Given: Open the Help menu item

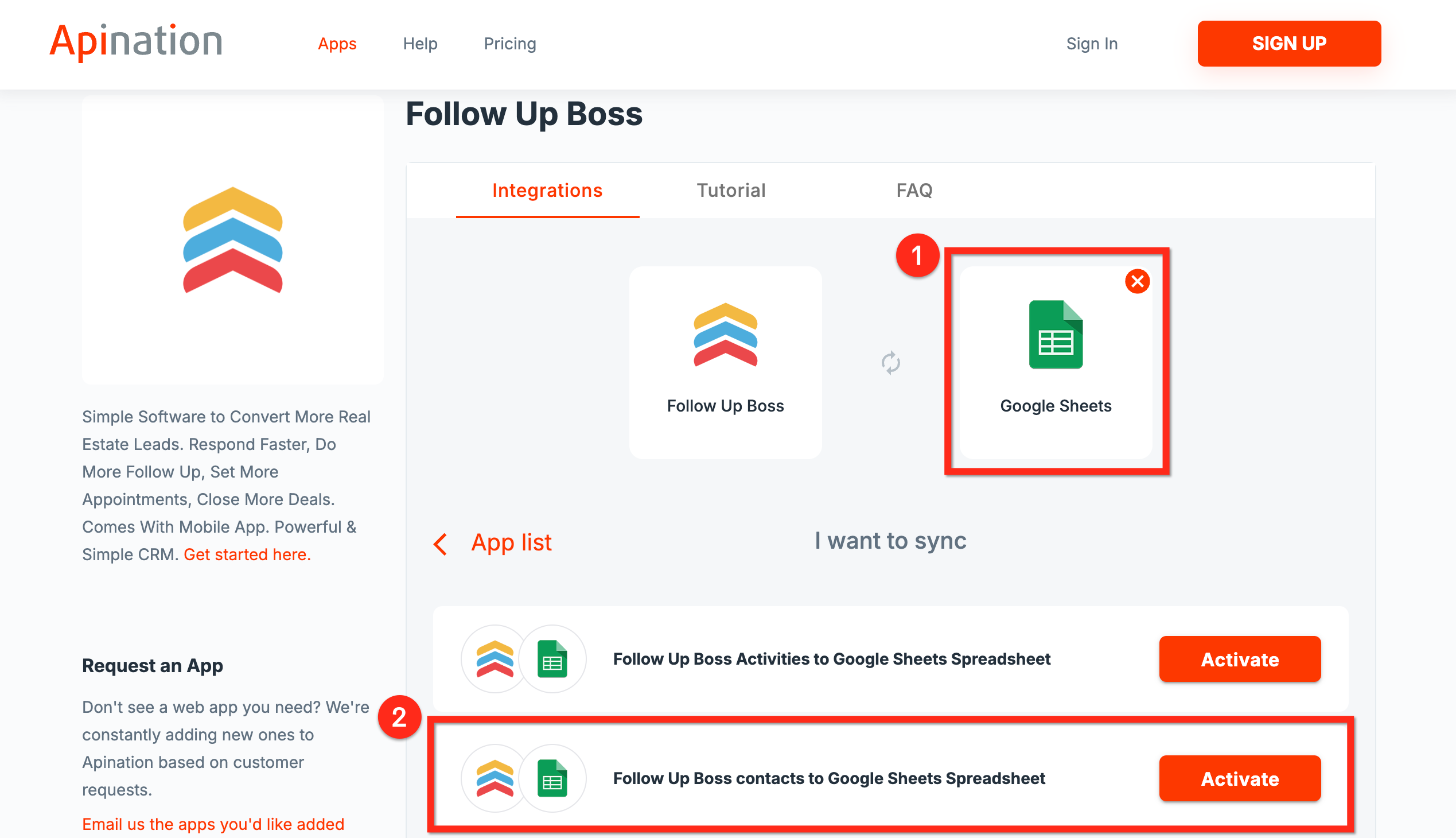Looking at the screenshot, I should coord(420,44).
